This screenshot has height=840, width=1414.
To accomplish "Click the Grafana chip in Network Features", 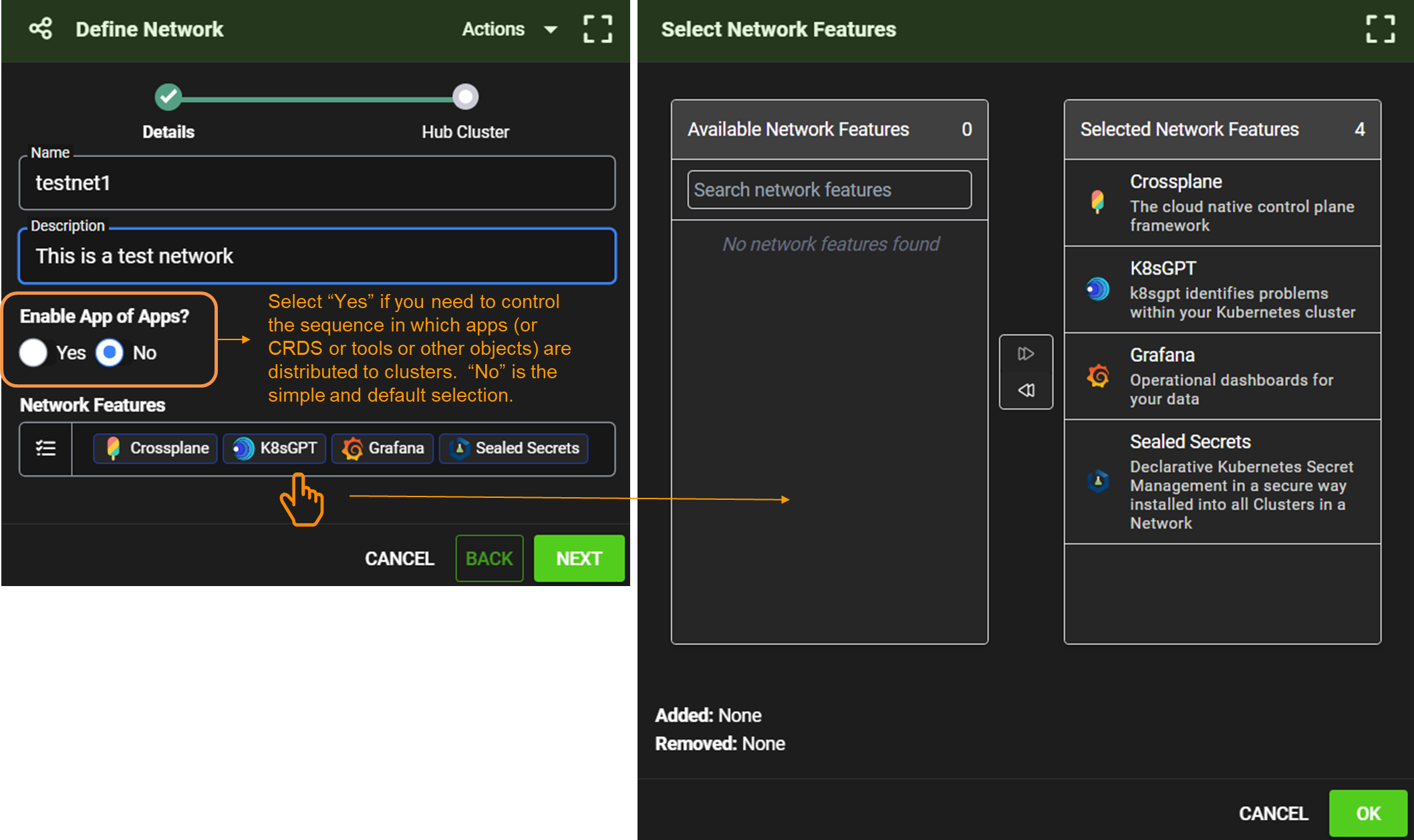I will pos(383,448).
